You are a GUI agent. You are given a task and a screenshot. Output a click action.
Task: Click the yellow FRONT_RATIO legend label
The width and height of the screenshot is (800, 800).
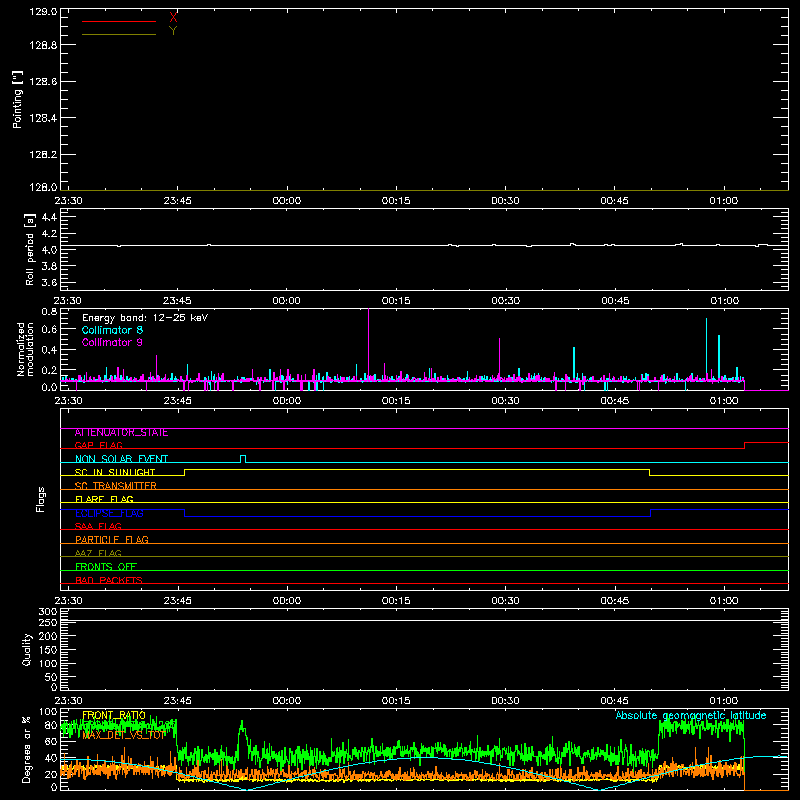point(114,715)
